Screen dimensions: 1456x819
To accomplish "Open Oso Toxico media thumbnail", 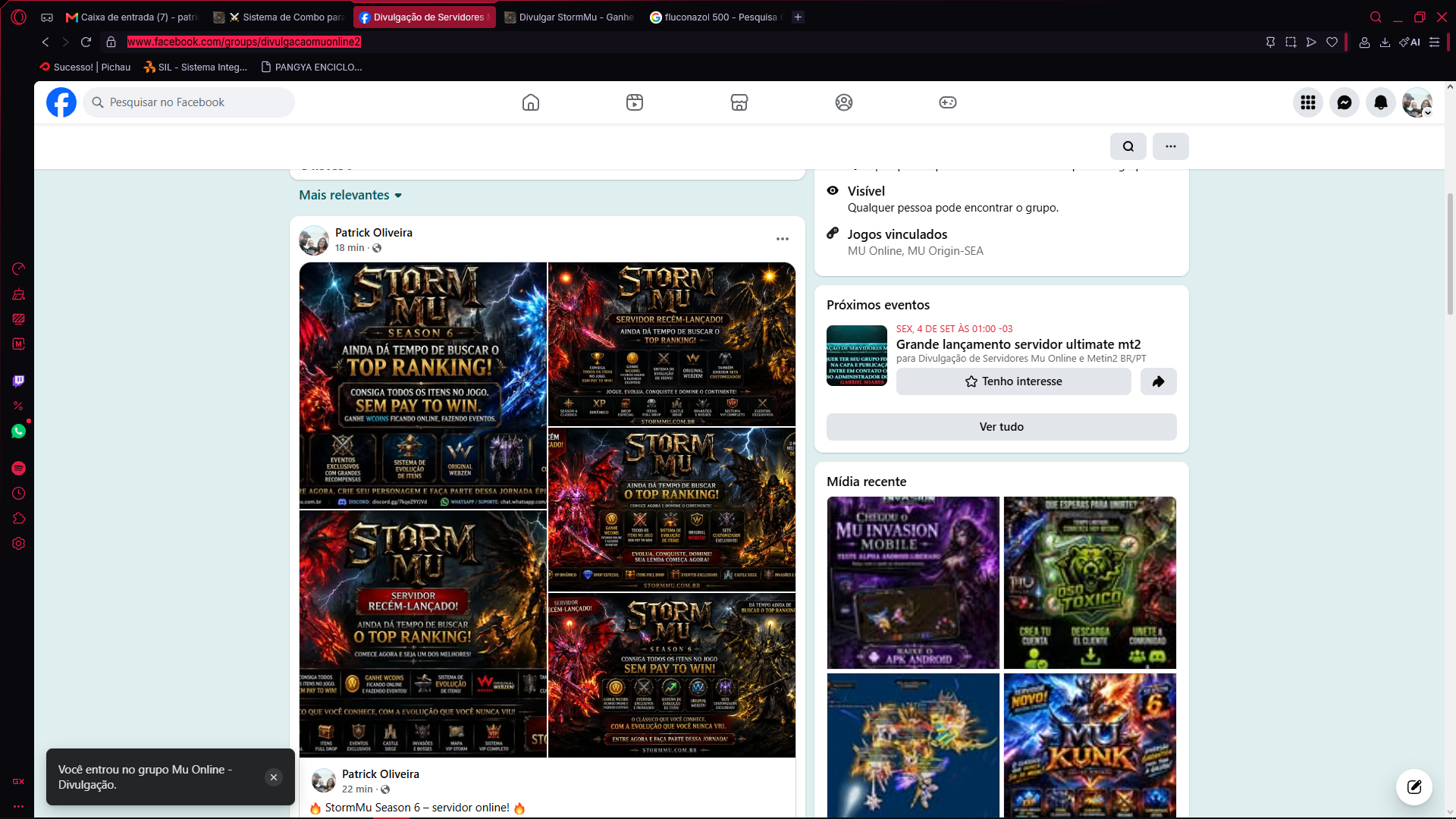I will [1090, 582].
